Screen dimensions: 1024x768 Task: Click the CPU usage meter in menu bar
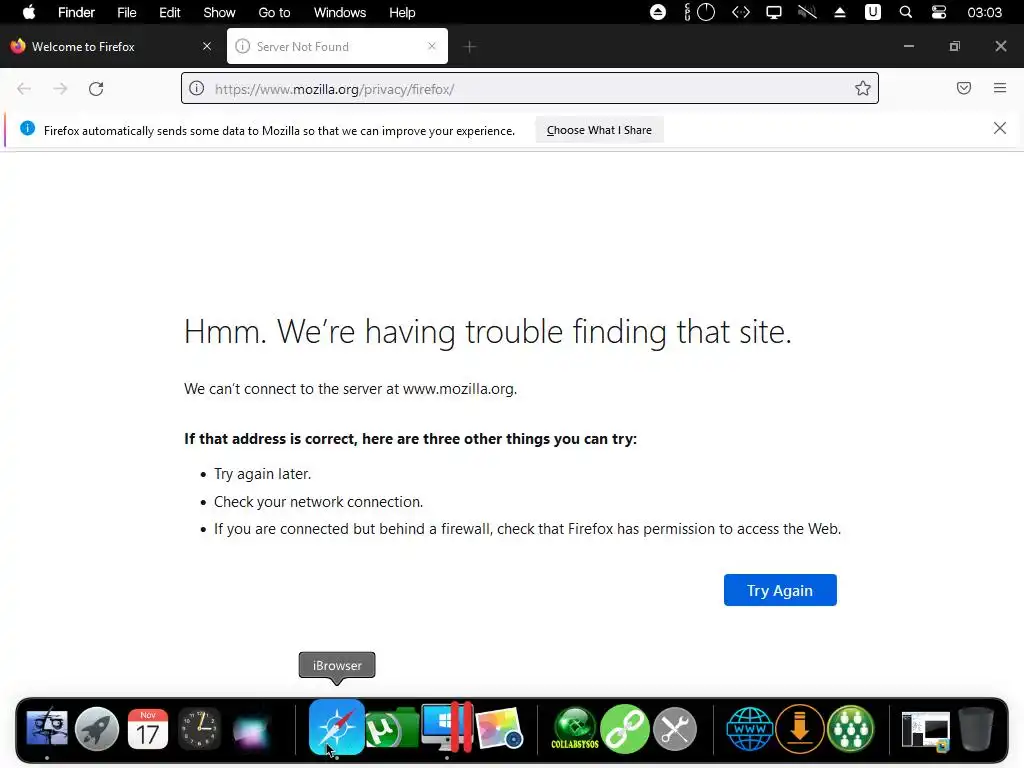pos(700,12)
